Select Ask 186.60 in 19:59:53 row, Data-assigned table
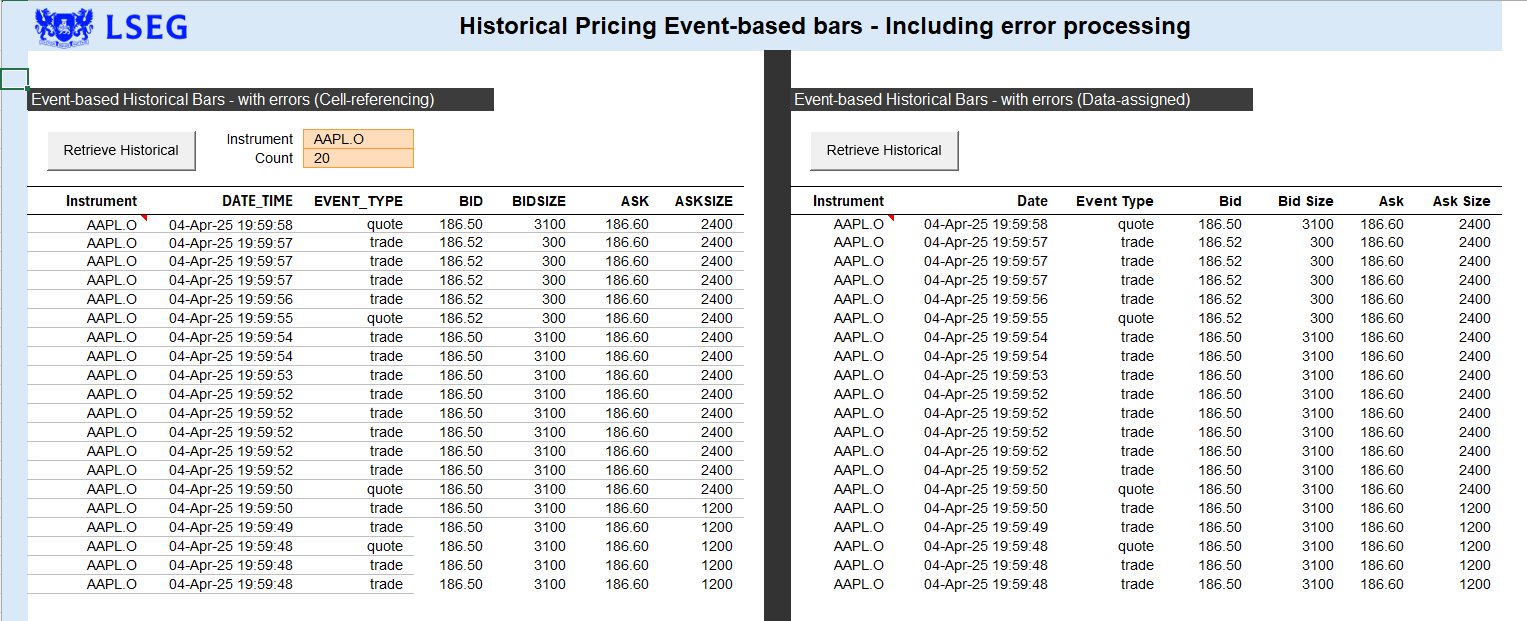This screenshot has height=621, width=1527. pyautogui.click(x=1382, y=375)
